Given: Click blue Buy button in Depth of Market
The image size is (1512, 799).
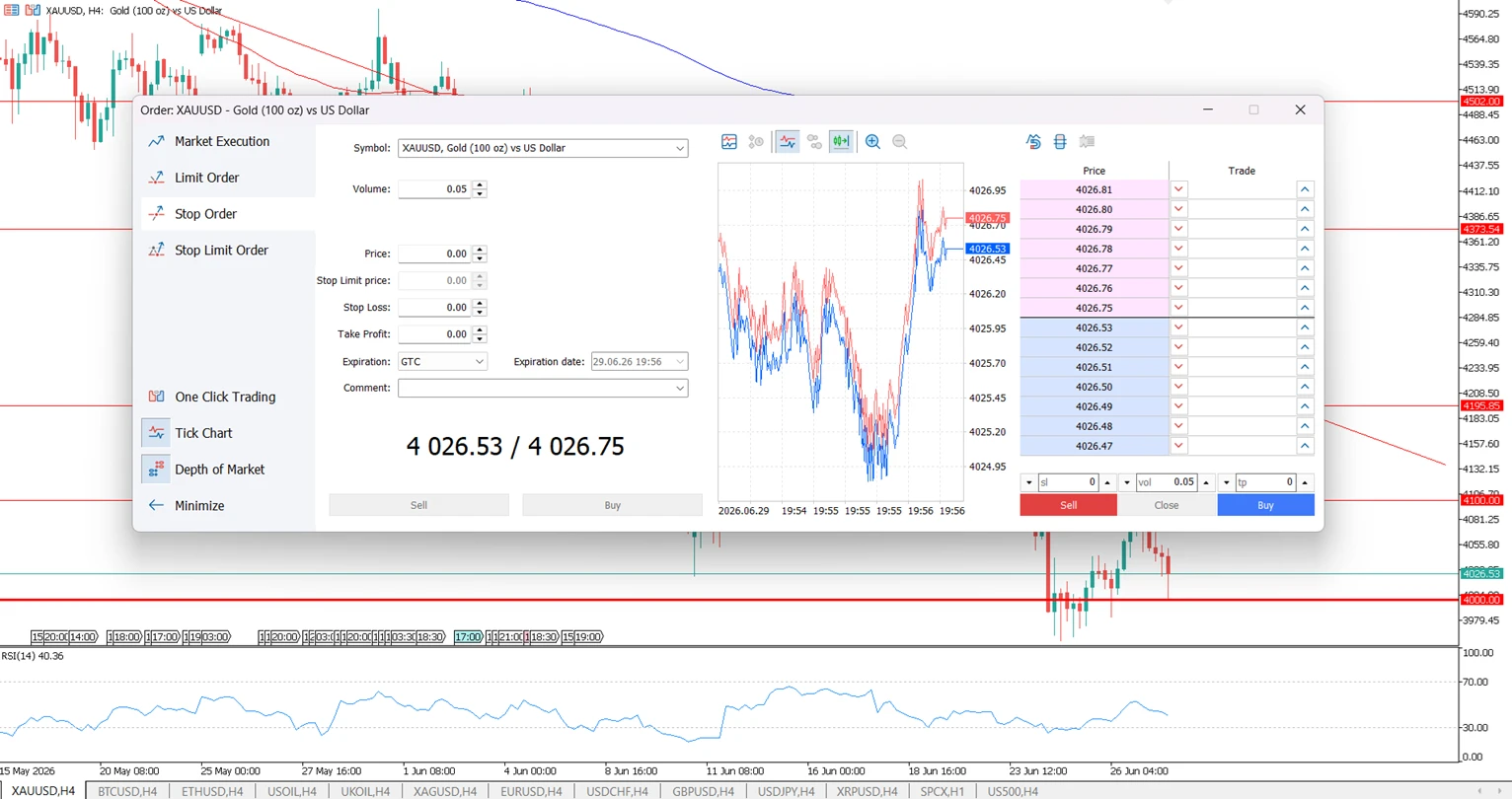Looking at the screenshot, I should [1265, 505].
